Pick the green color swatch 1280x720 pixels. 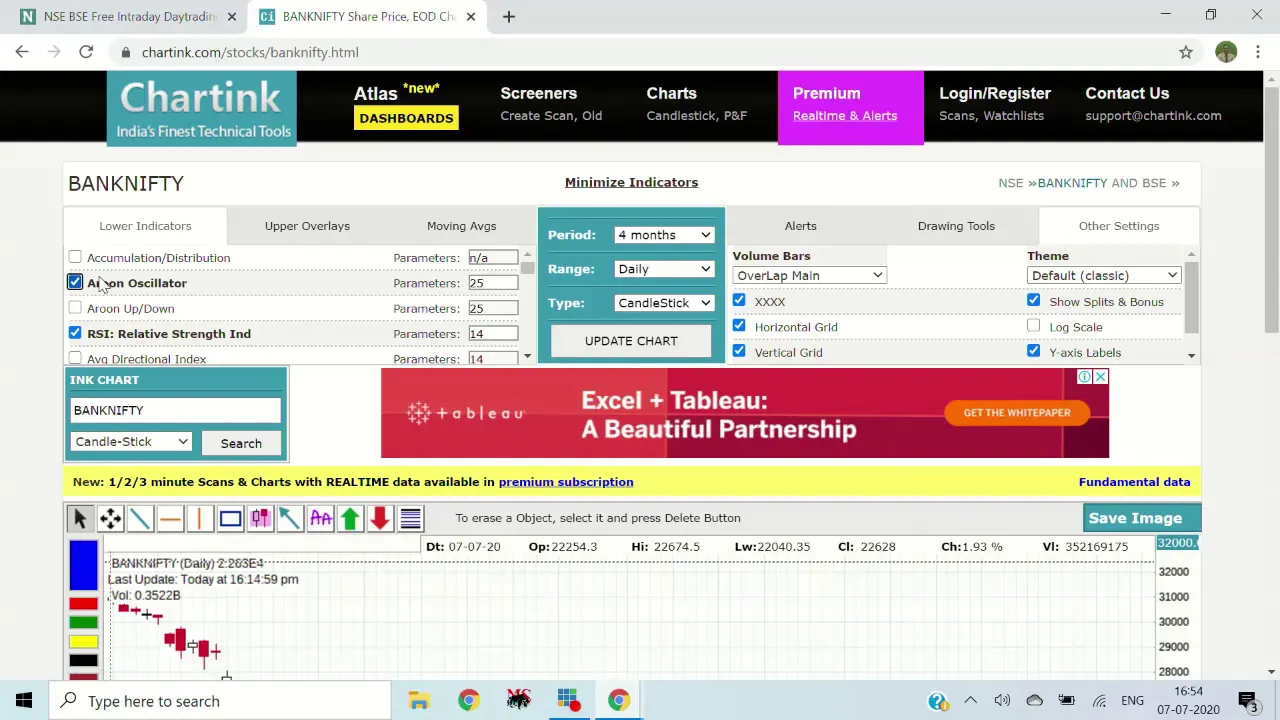click(84, 622)
